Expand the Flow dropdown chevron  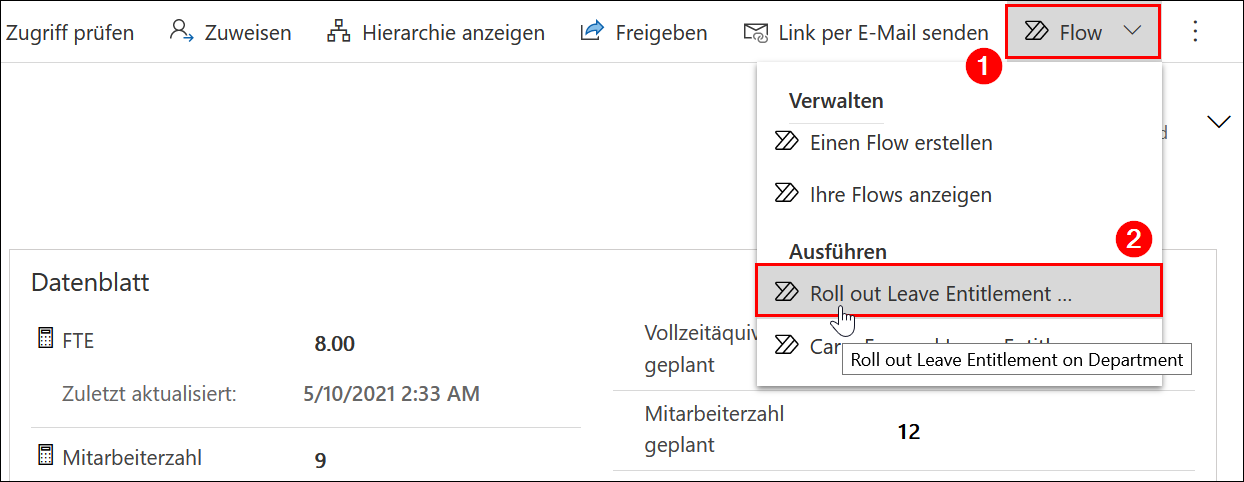(1132, 31)
